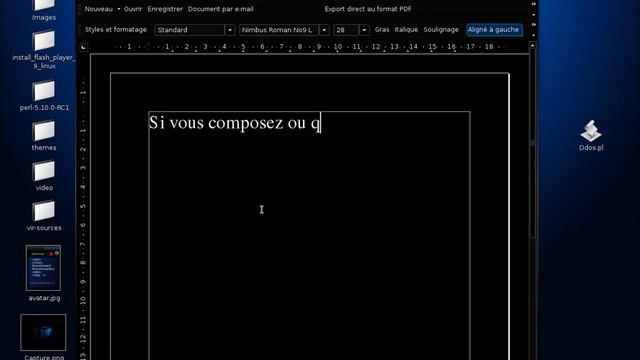Click Ouvrir in the toolbar
Image resolution: width=640 pixels, height=360 pixels.
tap(133, 9)
